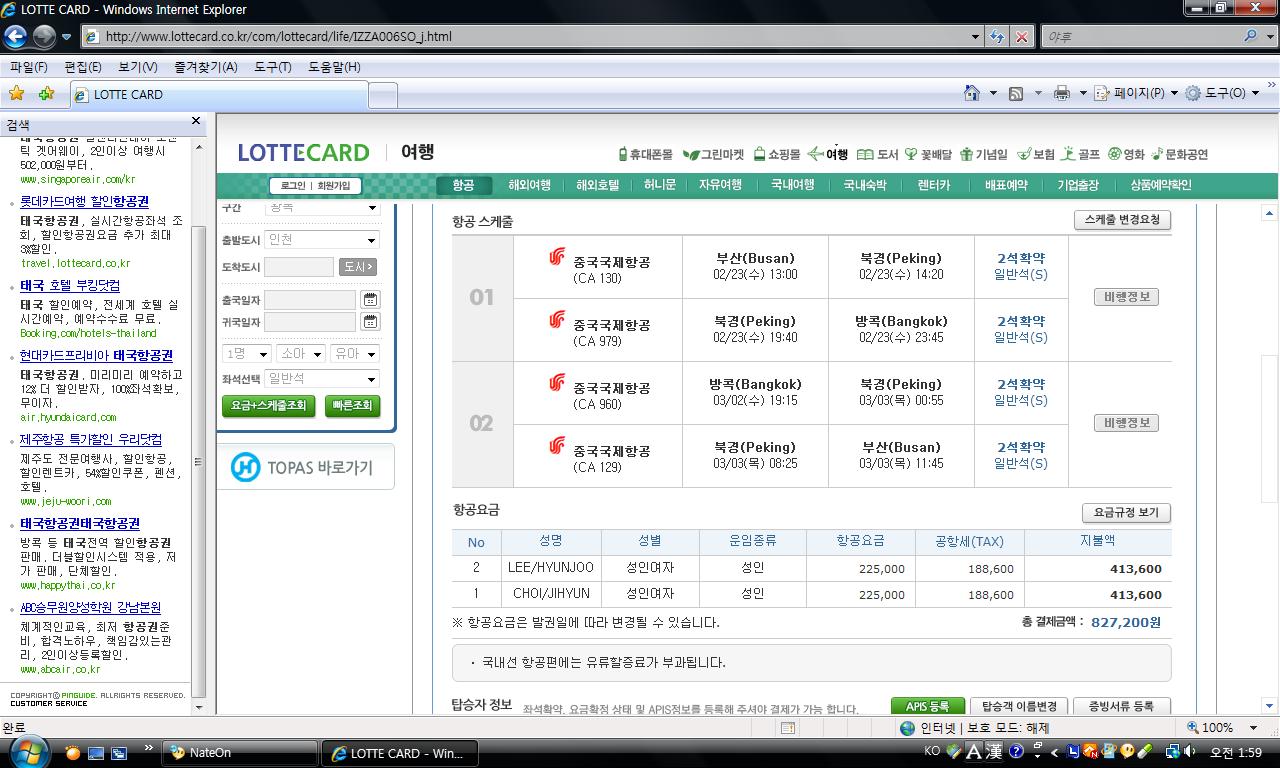1280x768 pixels.
Task: Click the Print icon in the command bar
Action: (1061, 93)
